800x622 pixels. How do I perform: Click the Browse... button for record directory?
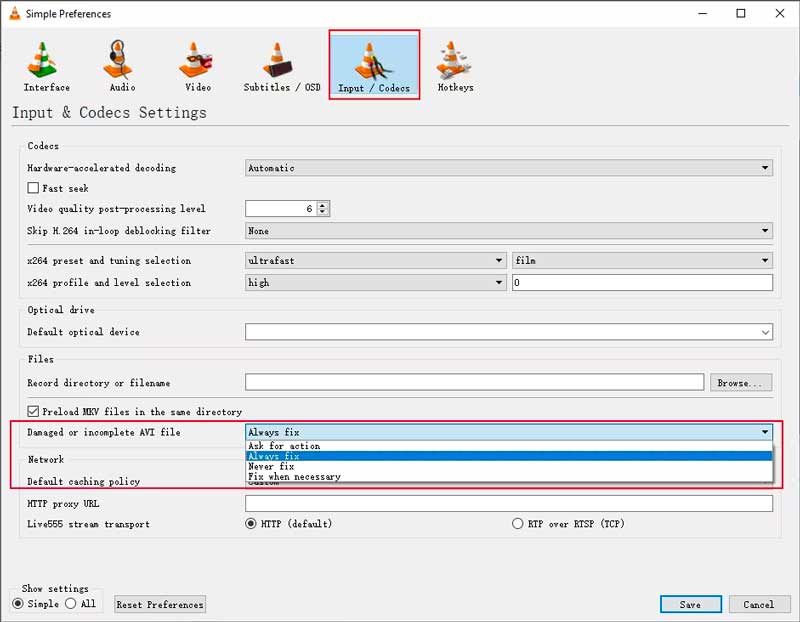pyautogui.click(x=741, y=383)
